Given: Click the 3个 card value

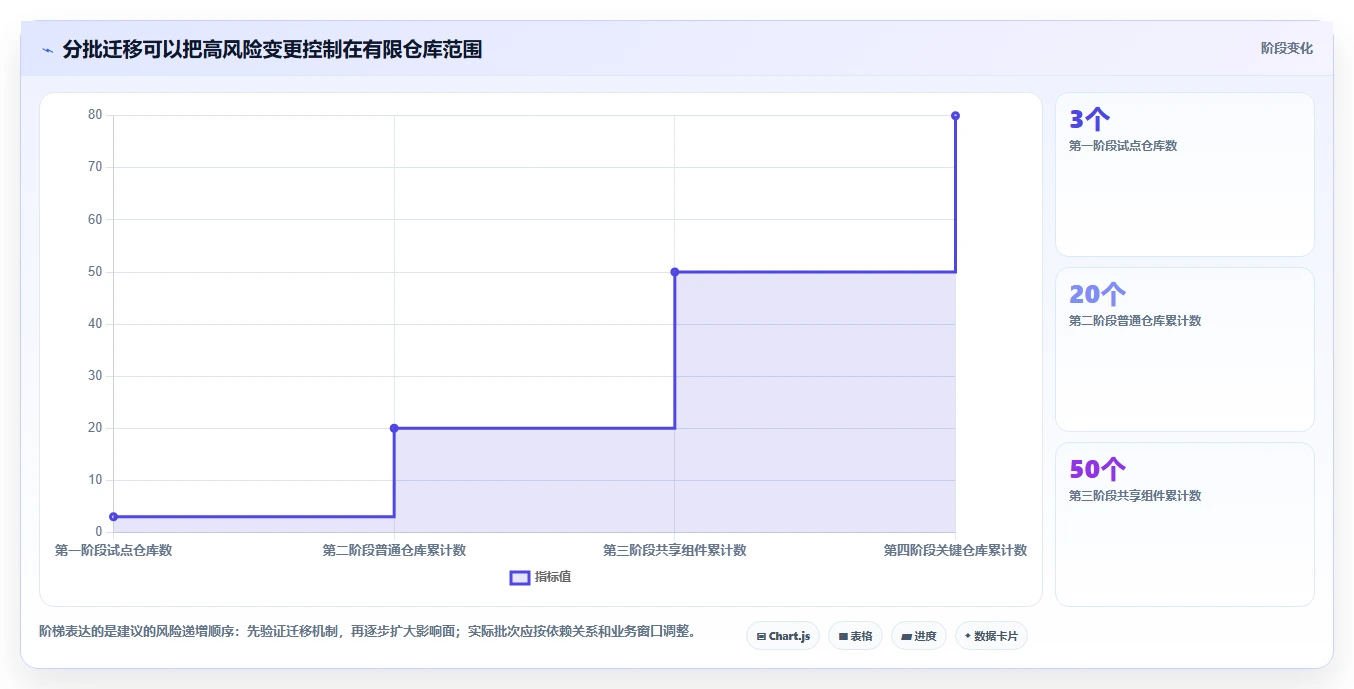Looking at the screenshot, I should pos(1089,120).
